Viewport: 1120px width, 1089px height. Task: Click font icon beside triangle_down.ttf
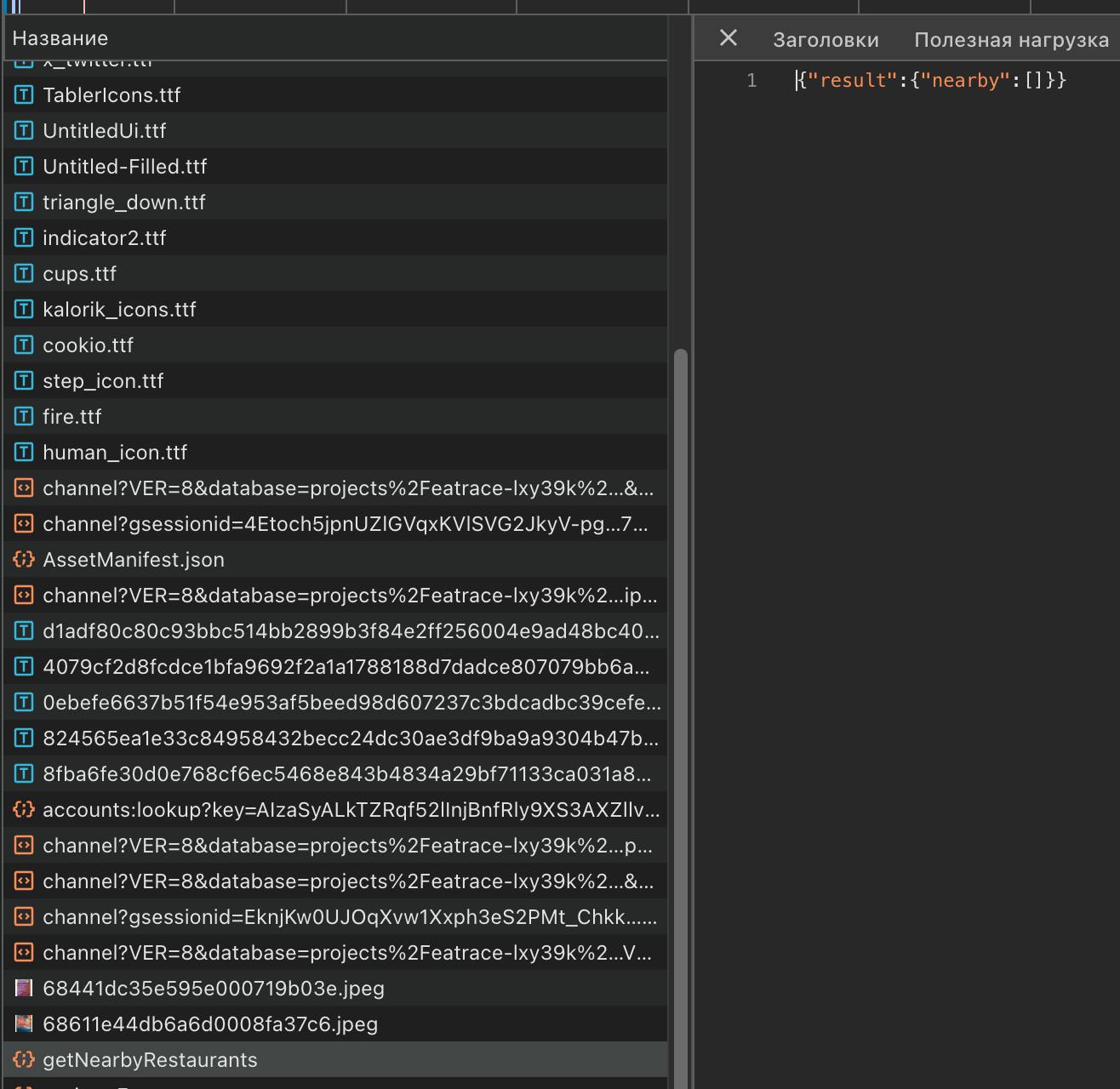(24, 202)
